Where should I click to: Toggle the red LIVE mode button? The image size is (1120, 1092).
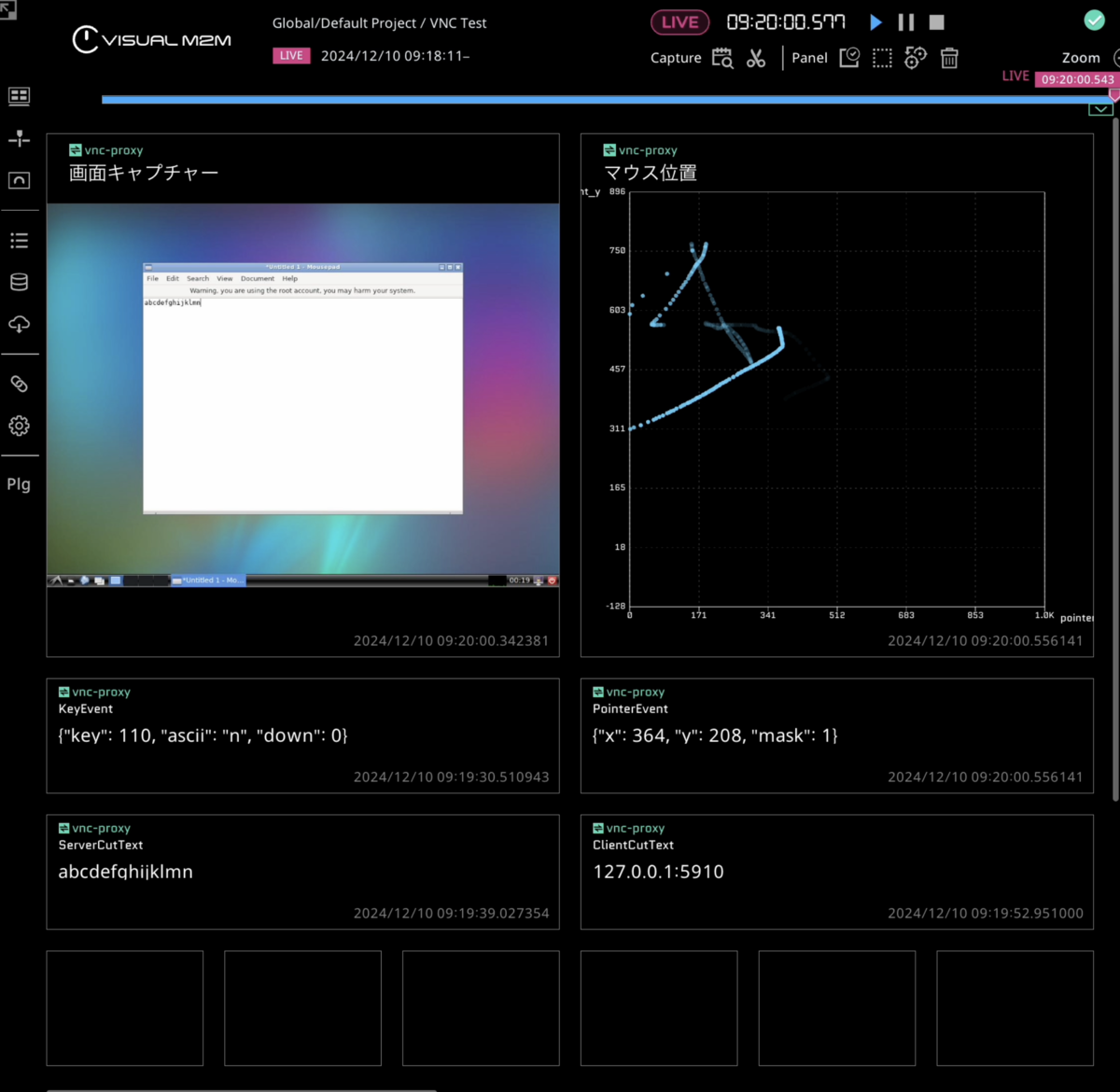click(x=679, y=22)
